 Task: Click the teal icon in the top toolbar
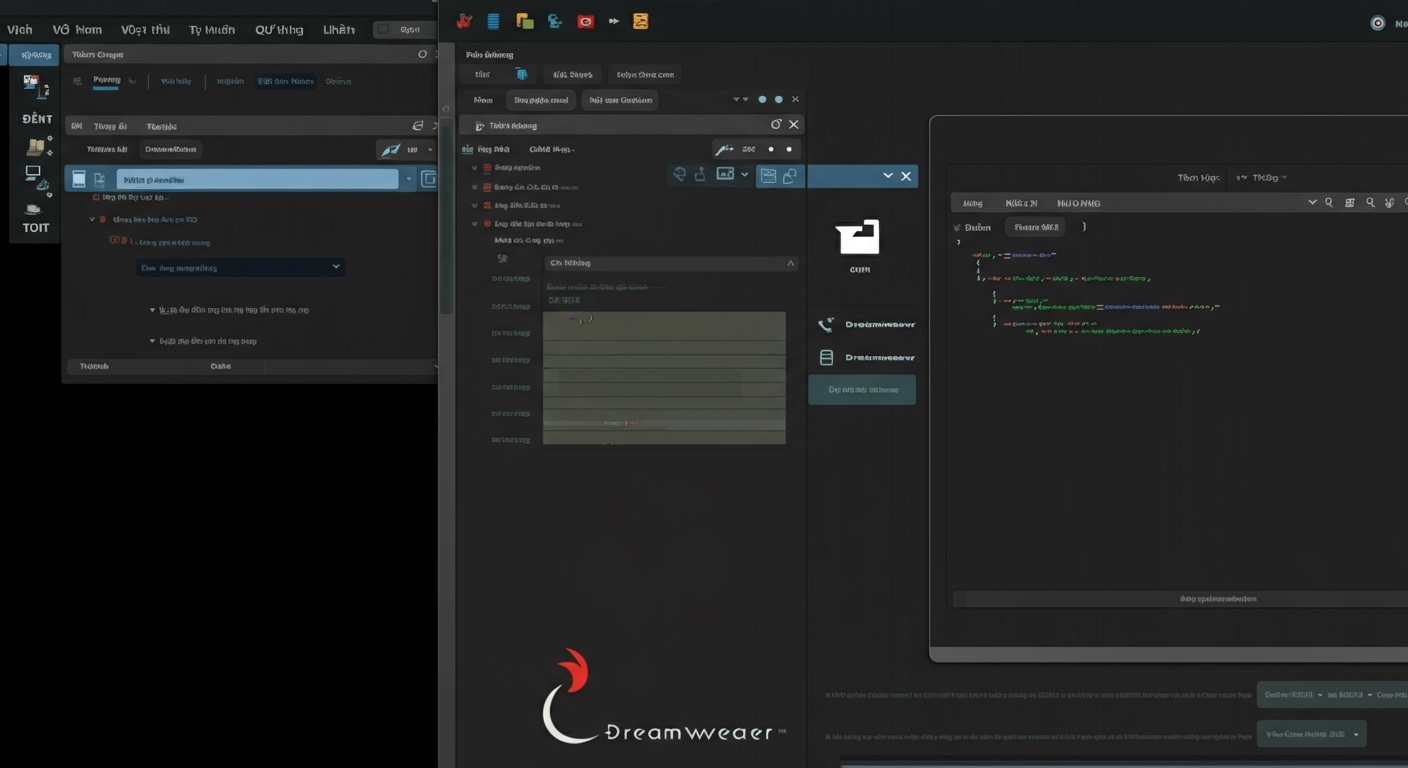coord(554,20)
